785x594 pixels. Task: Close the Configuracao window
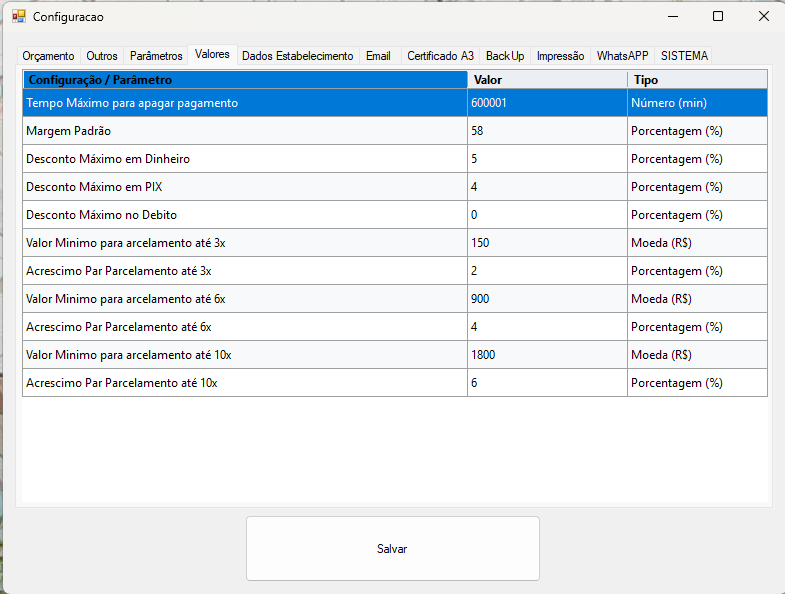click(763, 17)
